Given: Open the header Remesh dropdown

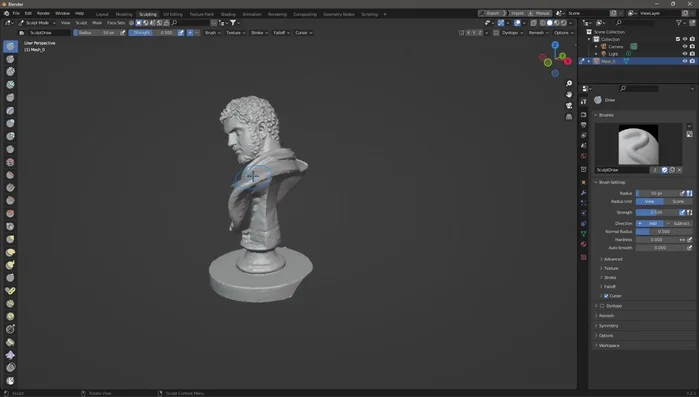Looking at the screenshot, I should [x=539, y=33].
